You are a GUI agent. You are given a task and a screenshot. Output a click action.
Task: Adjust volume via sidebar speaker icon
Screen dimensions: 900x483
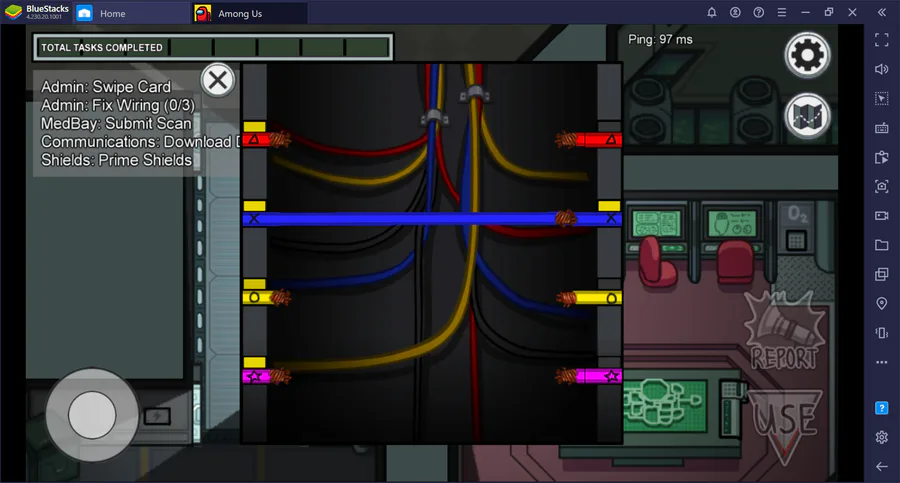(882, 69)
